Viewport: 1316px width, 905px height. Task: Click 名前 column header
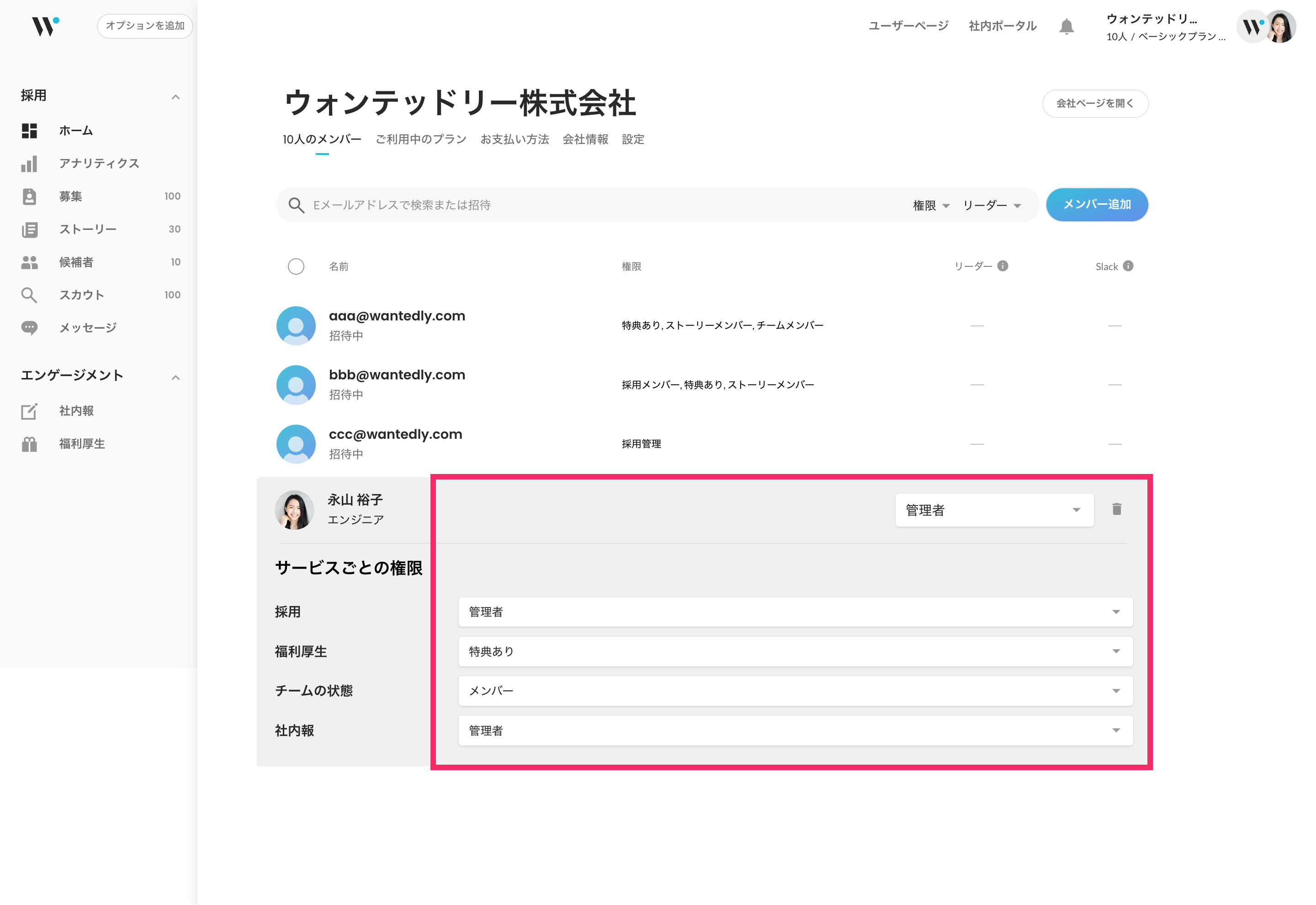point(338,266)
